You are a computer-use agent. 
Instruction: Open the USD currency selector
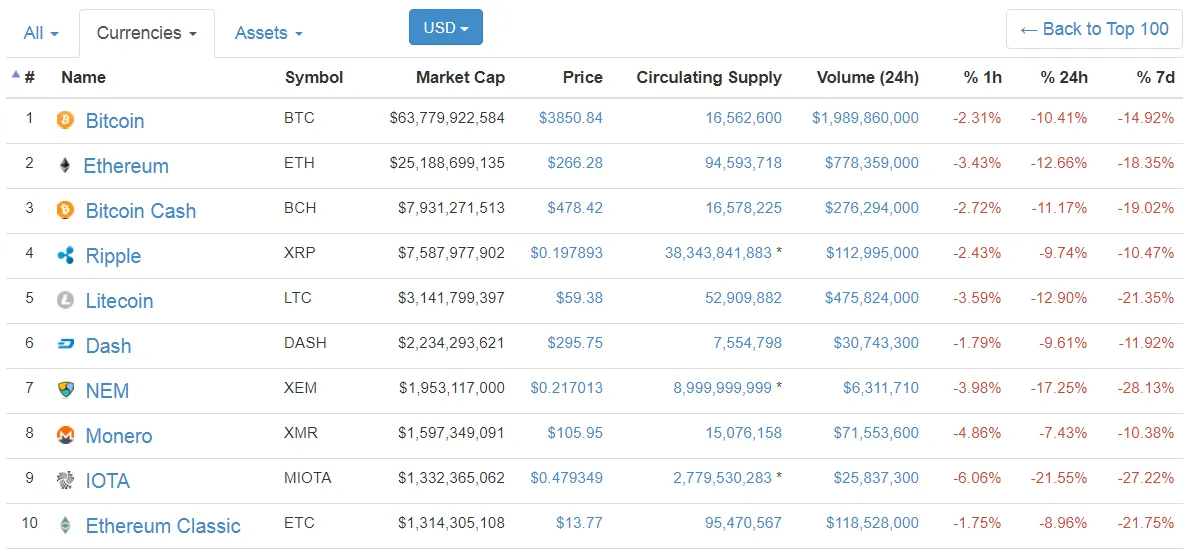coord(446,28)
